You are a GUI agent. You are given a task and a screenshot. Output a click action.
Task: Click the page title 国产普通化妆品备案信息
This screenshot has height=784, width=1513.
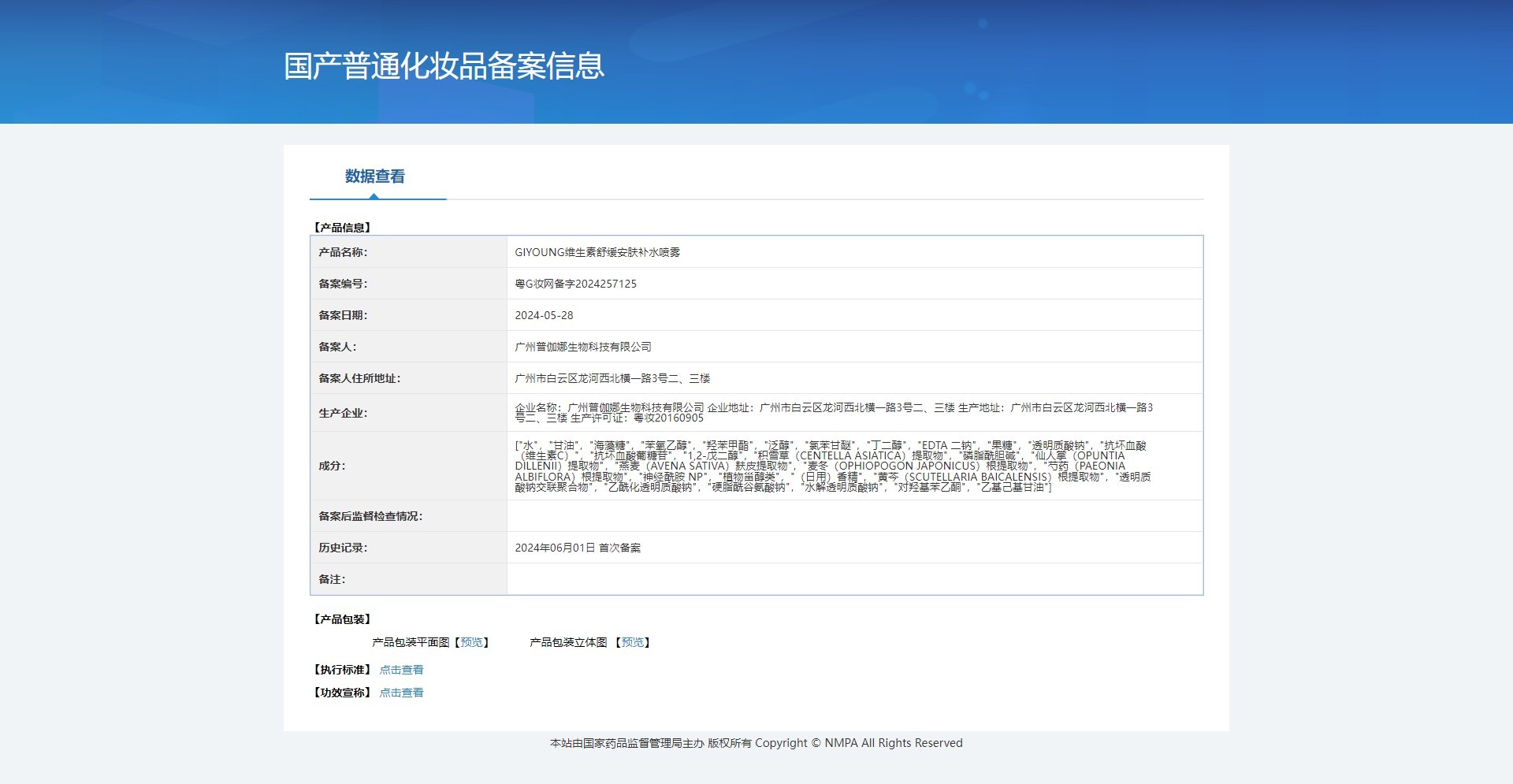click(x=444, y=66)
